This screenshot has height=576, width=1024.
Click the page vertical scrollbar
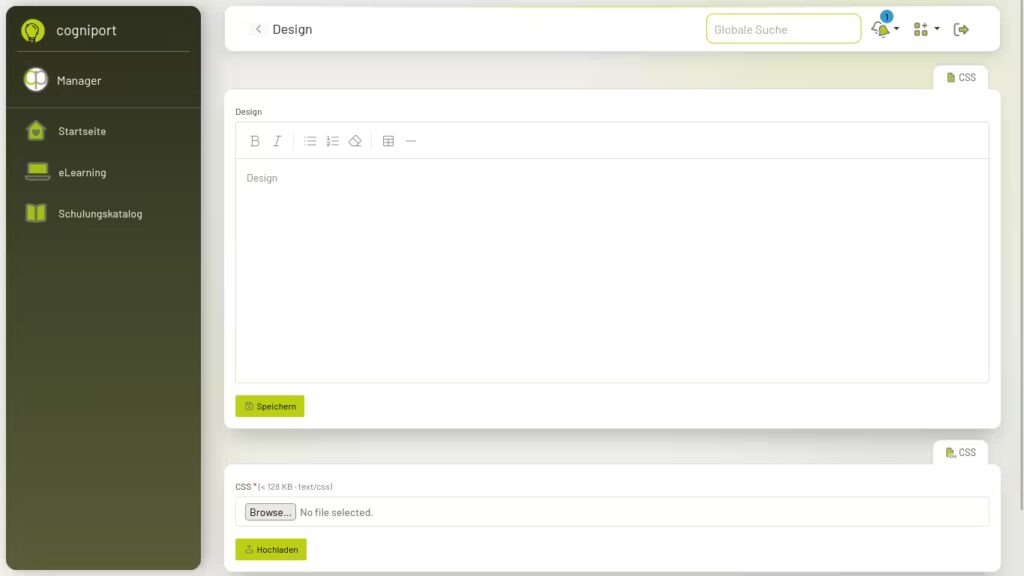pyautogui.click(x=1020, y=255)
